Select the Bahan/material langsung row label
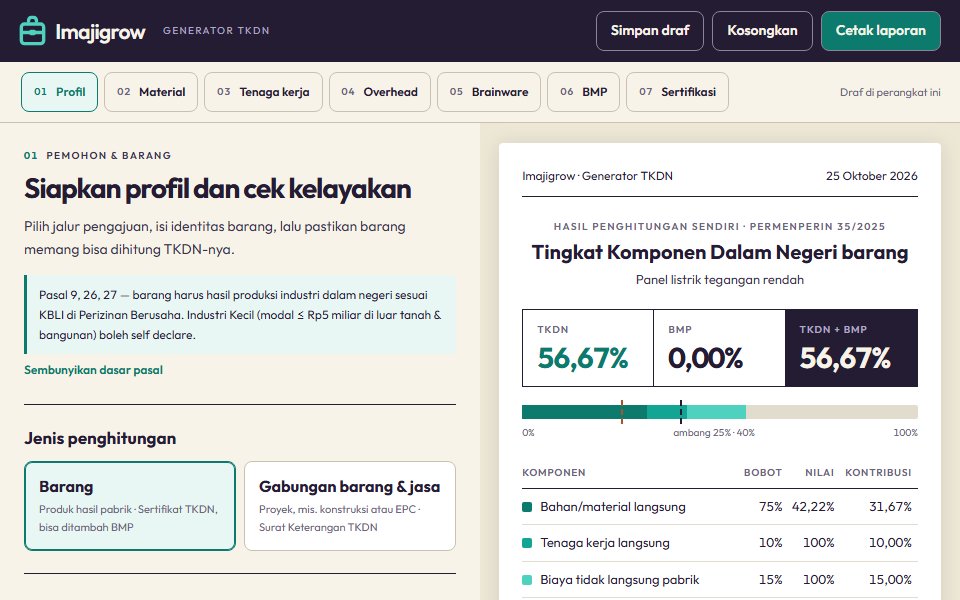Viewport: 960px width, 600px height. point(613,507)
